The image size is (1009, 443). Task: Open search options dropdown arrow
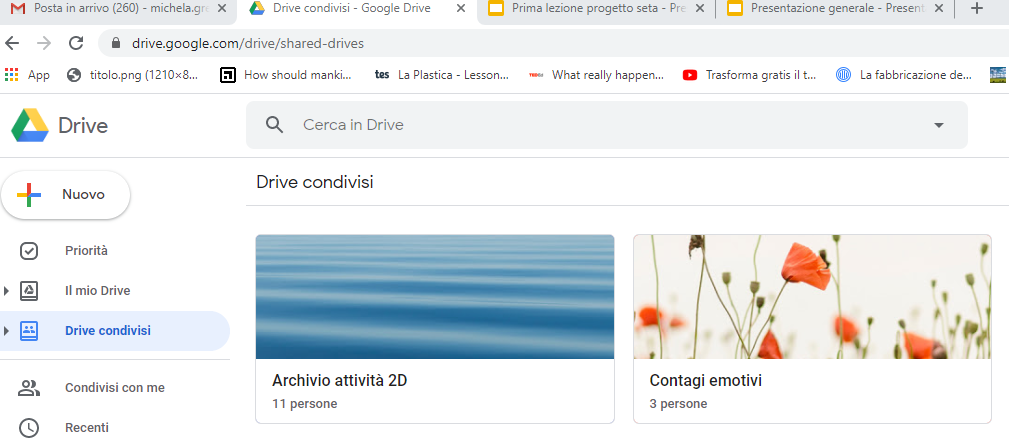point(939,125)
